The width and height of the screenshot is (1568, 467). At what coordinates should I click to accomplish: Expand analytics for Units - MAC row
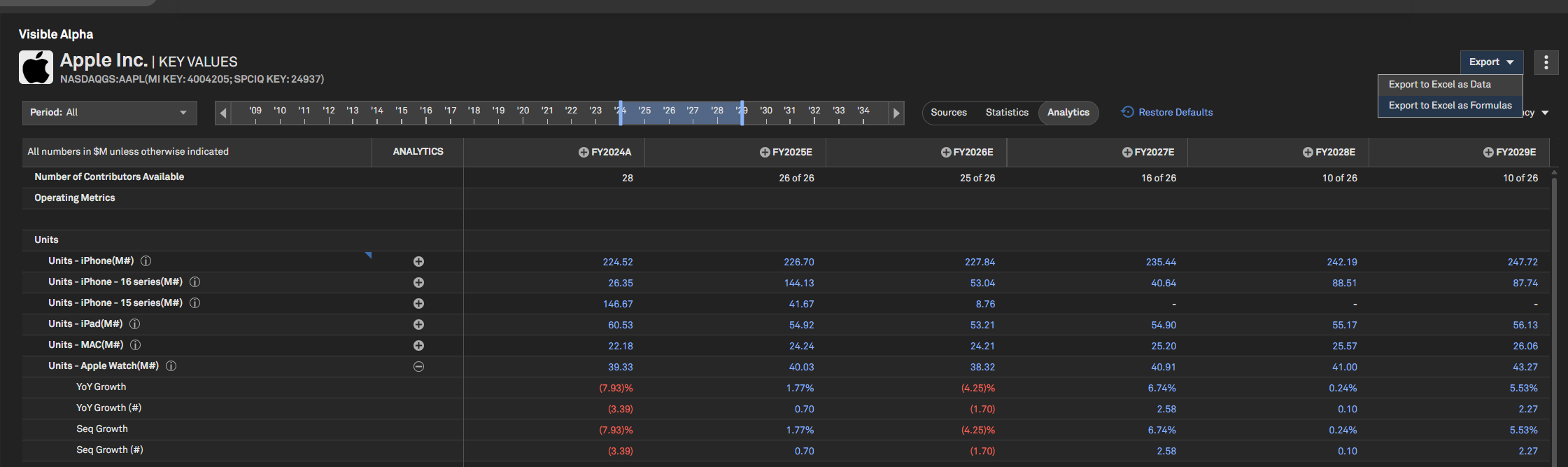[x=418, y=345]
